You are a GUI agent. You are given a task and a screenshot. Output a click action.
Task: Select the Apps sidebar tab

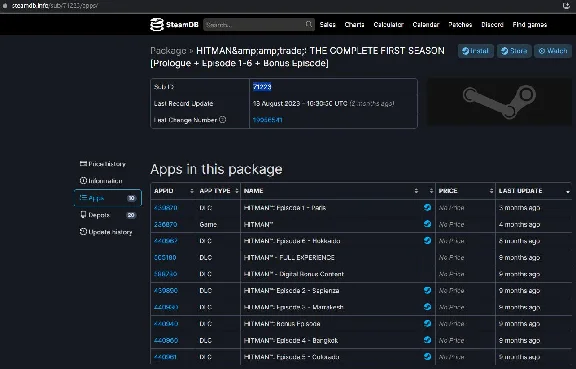pyautogui.click(x=108, y=198)
